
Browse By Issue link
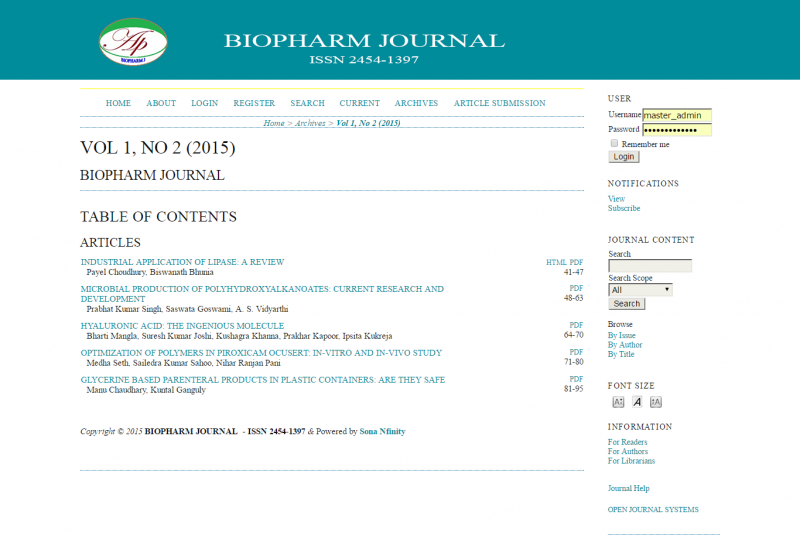pyautogui.click(x=621, y=335)
